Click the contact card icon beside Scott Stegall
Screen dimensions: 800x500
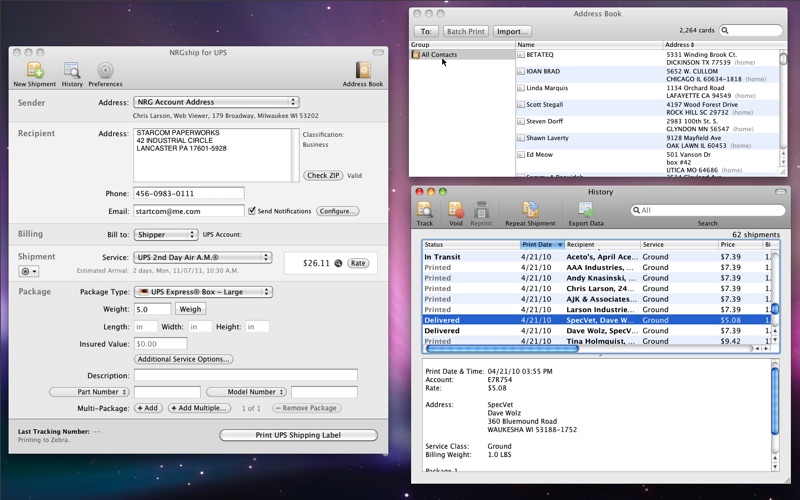point(521,105)
